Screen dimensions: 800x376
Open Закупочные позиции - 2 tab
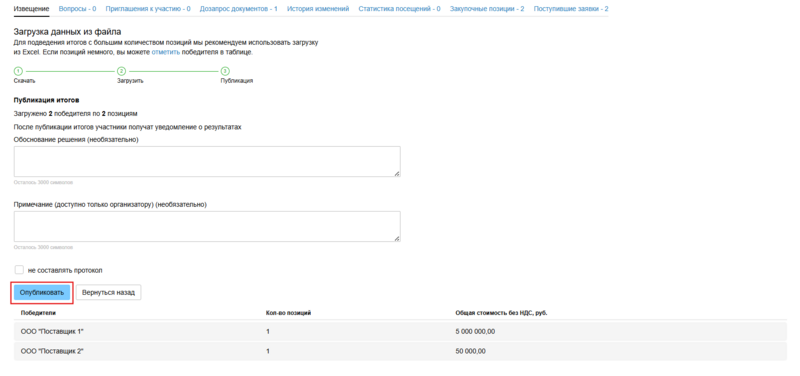pyautogui.click(x=487, y=9)
